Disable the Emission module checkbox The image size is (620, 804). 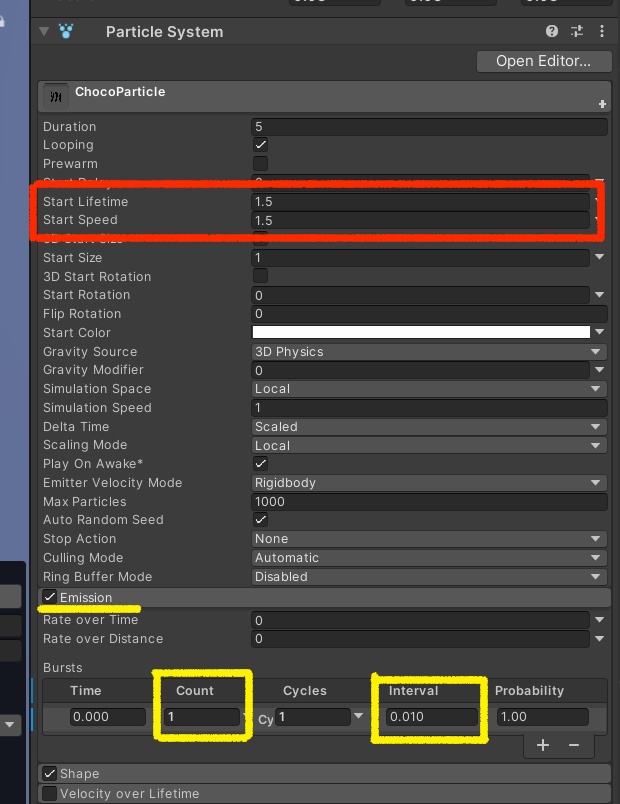50,597
